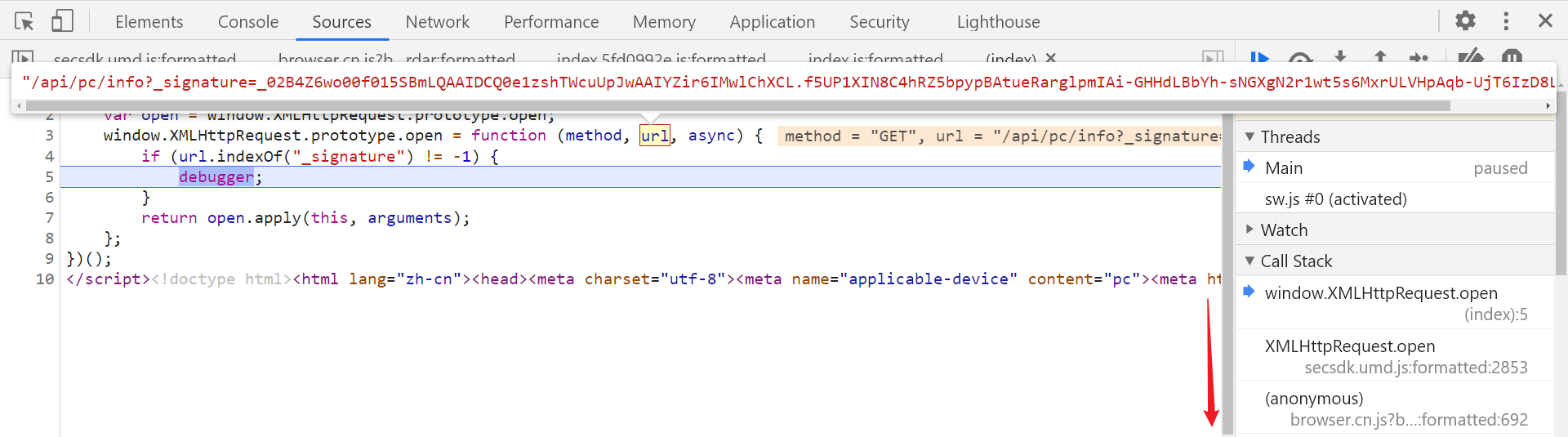The width and height of the screenshot is (1568, 437).
Task: Click line number 10 gutter
Action: [x=45, y=279]
